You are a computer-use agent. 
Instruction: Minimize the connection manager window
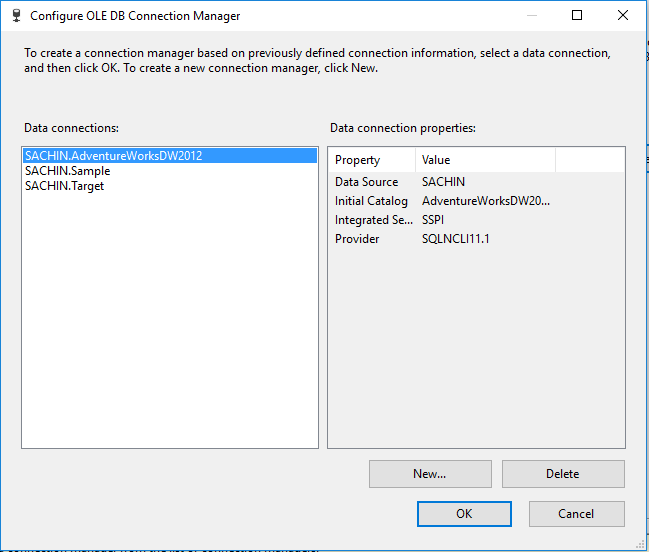[531, 16]
